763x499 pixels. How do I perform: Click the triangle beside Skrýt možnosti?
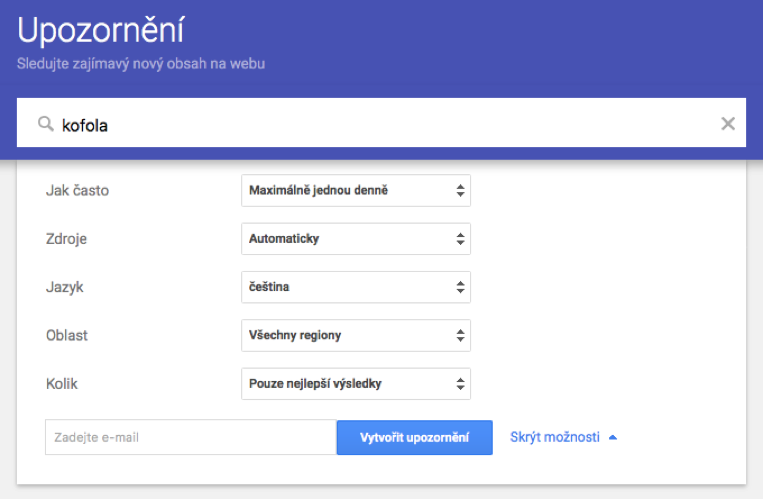click(x=613, y=437)
